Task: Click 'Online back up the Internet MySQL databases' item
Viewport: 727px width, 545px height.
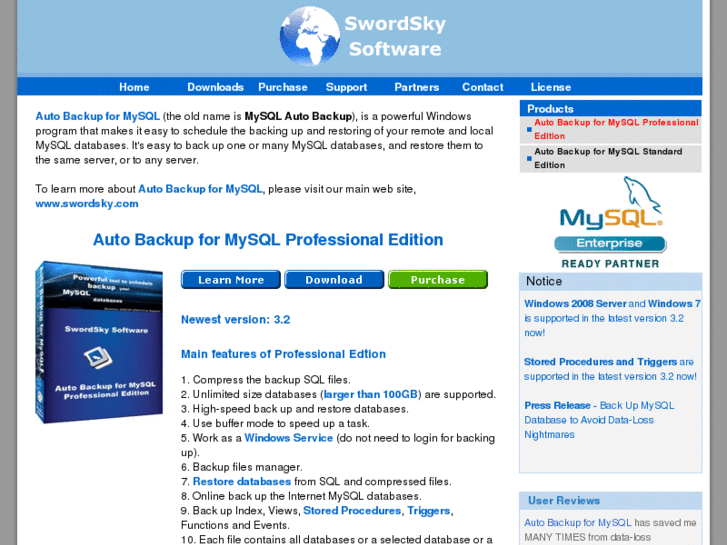Action: coord(301,496)
